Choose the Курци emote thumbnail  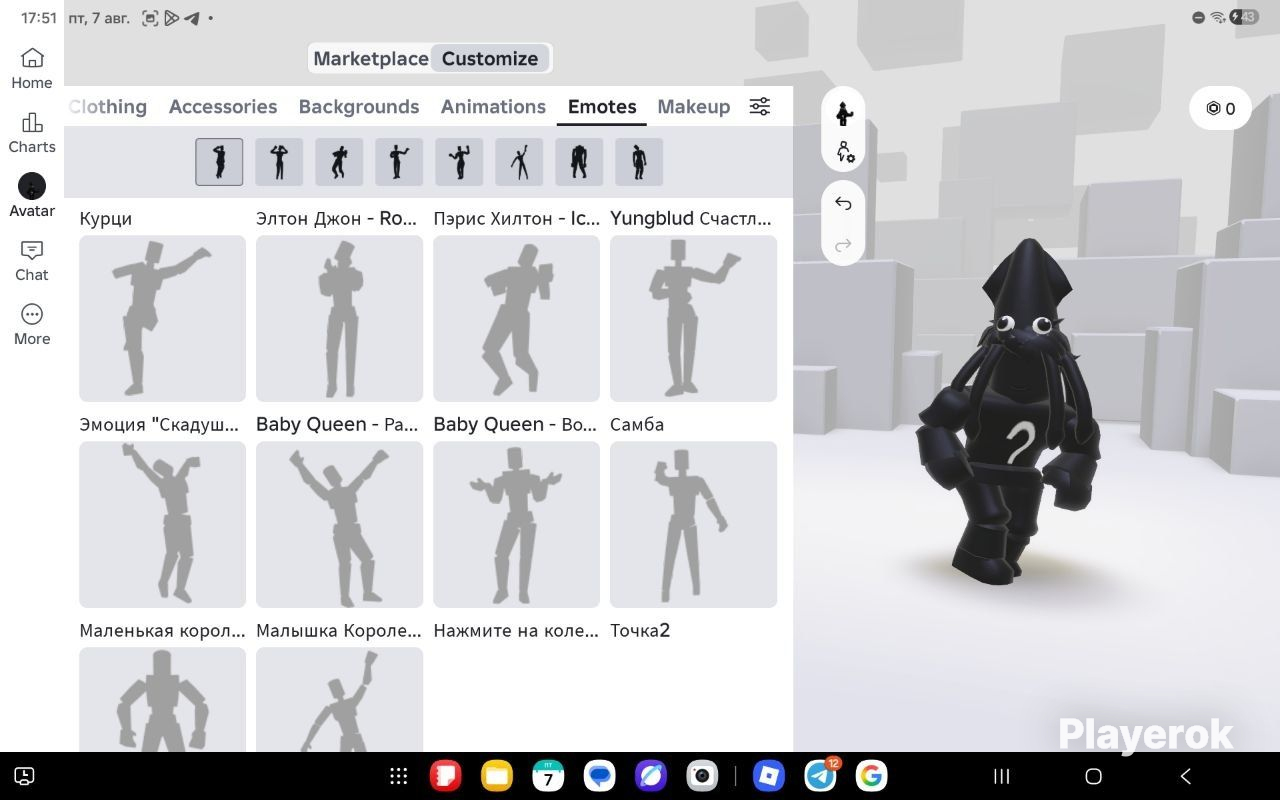[162, 318]
